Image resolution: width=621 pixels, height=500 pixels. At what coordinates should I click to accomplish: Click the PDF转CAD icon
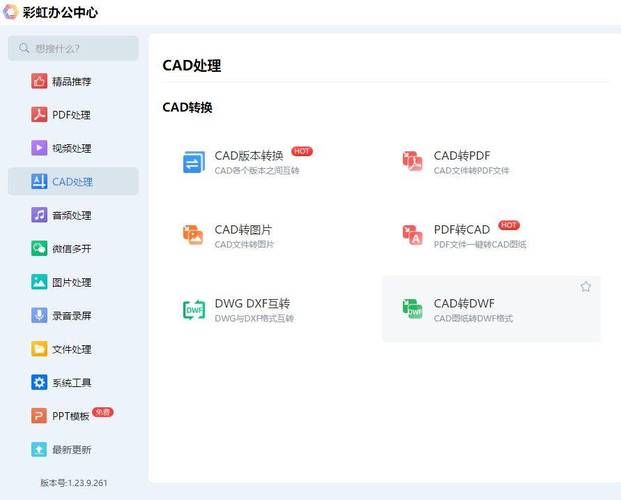pos(412,235)
